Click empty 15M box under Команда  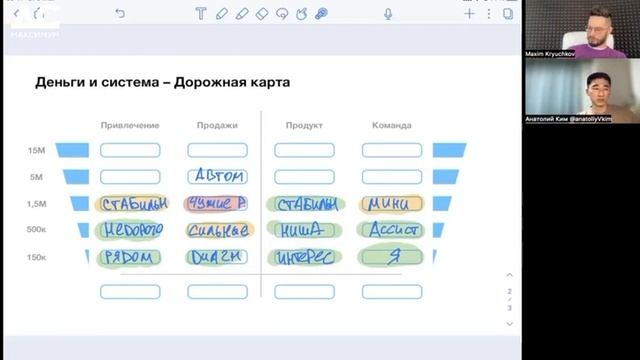[x=392, y=150]
